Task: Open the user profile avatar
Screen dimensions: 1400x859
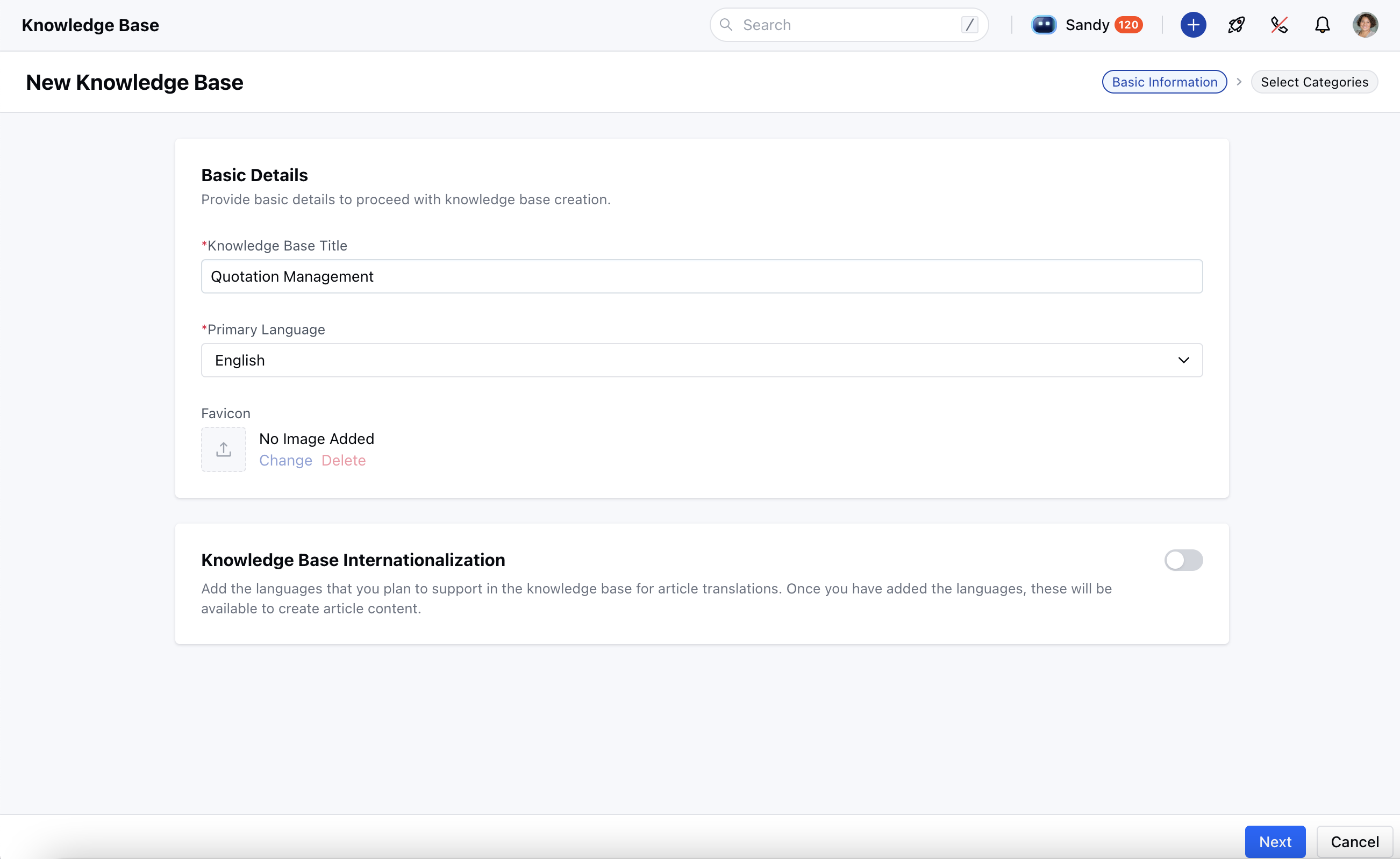Action: pos(1365,25)
